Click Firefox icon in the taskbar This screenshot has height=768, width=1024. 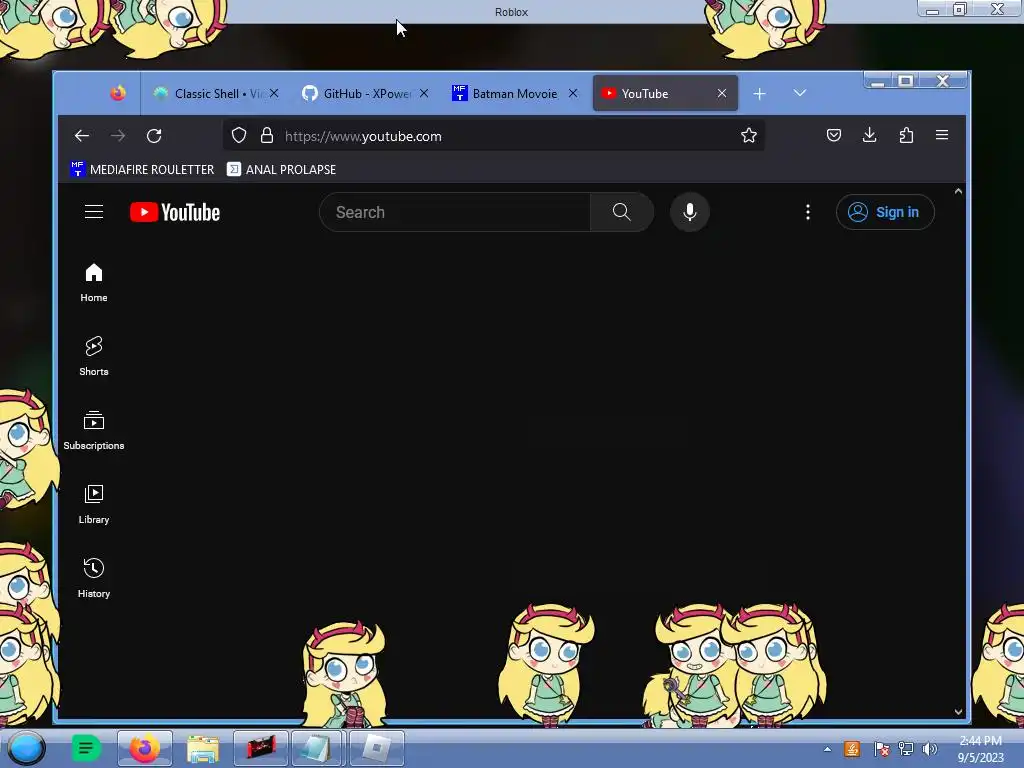[x=144, y=748]
